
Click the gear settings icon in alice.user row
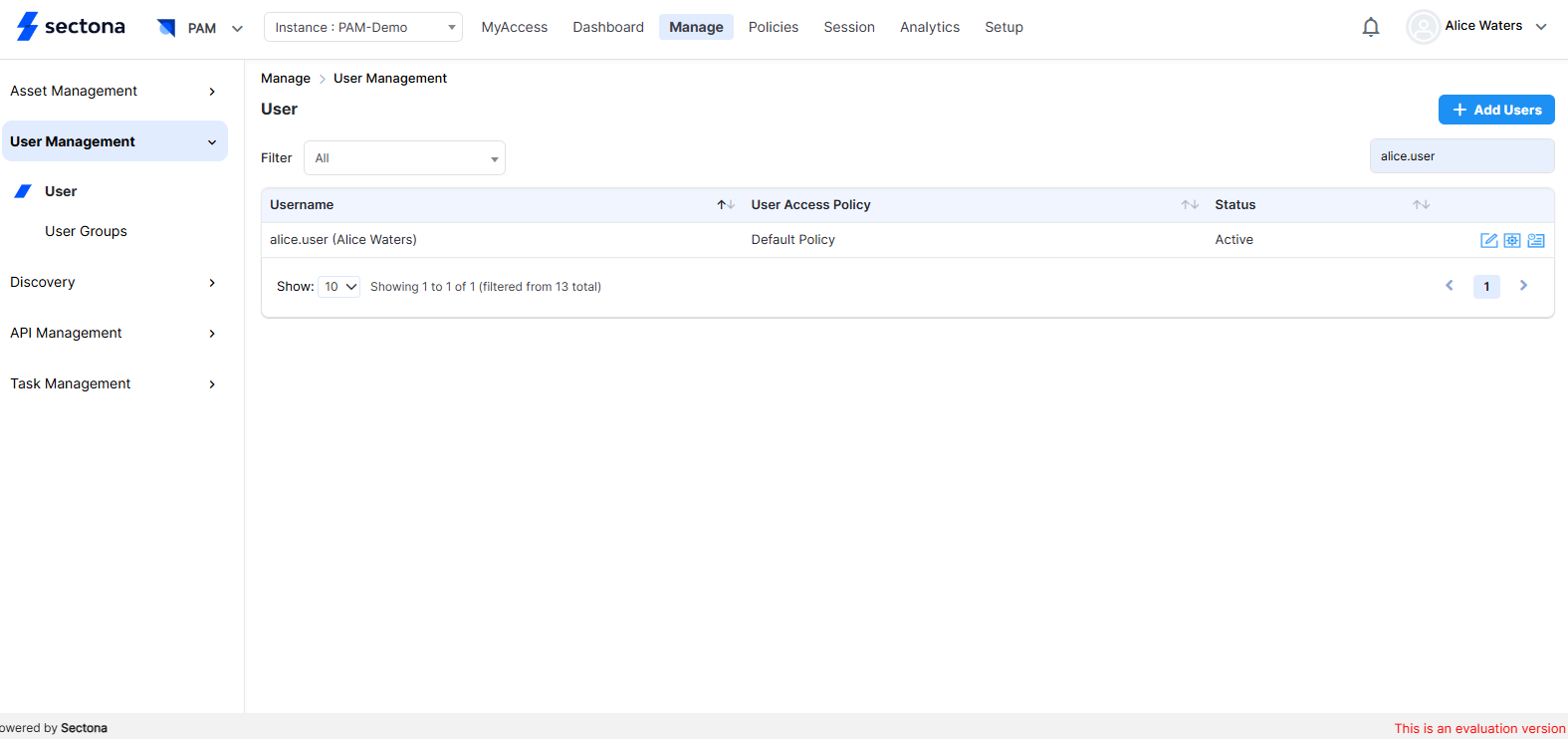pos(1512,240)
